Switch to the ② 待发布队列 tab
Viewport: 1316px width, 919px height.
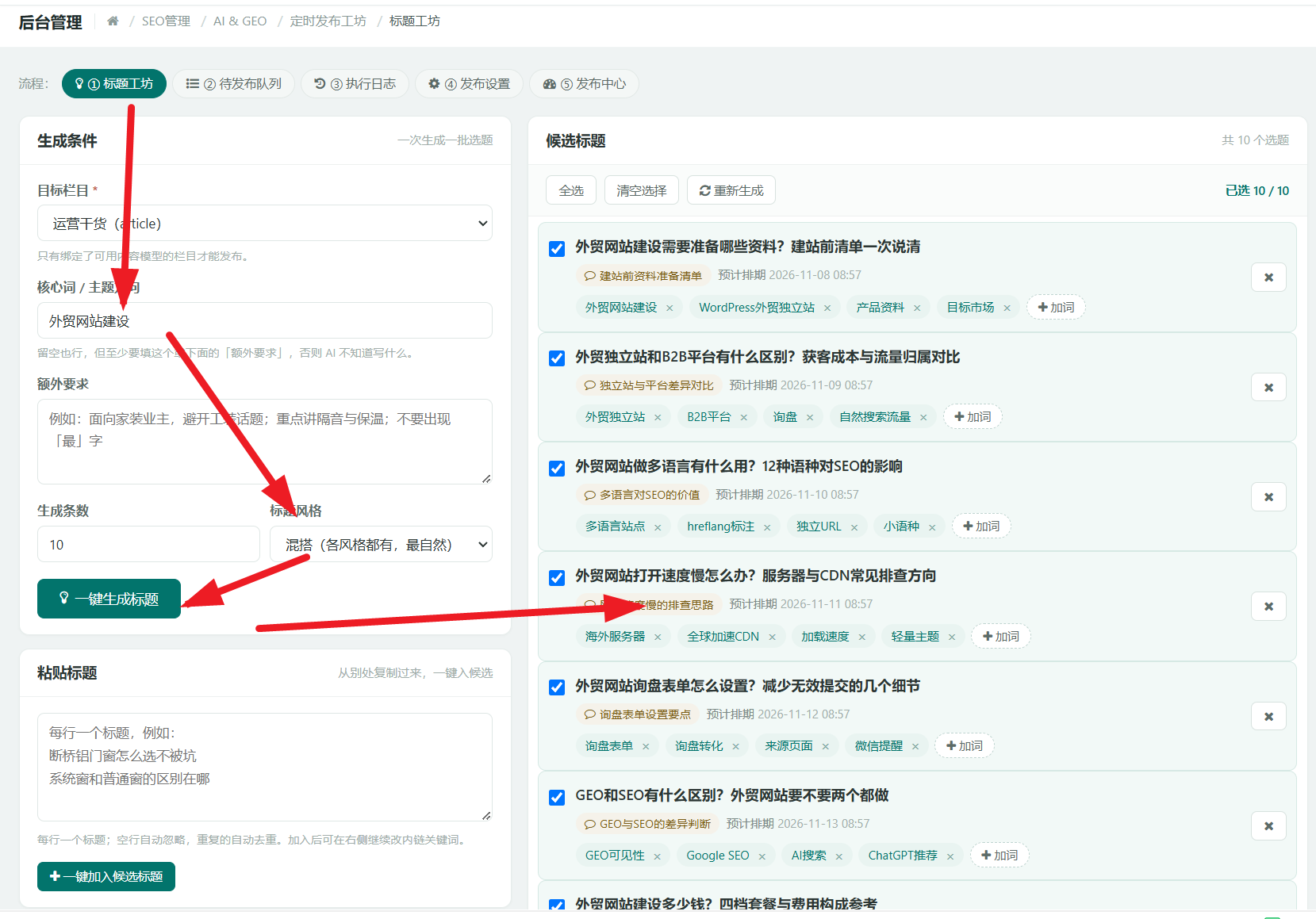233,84
